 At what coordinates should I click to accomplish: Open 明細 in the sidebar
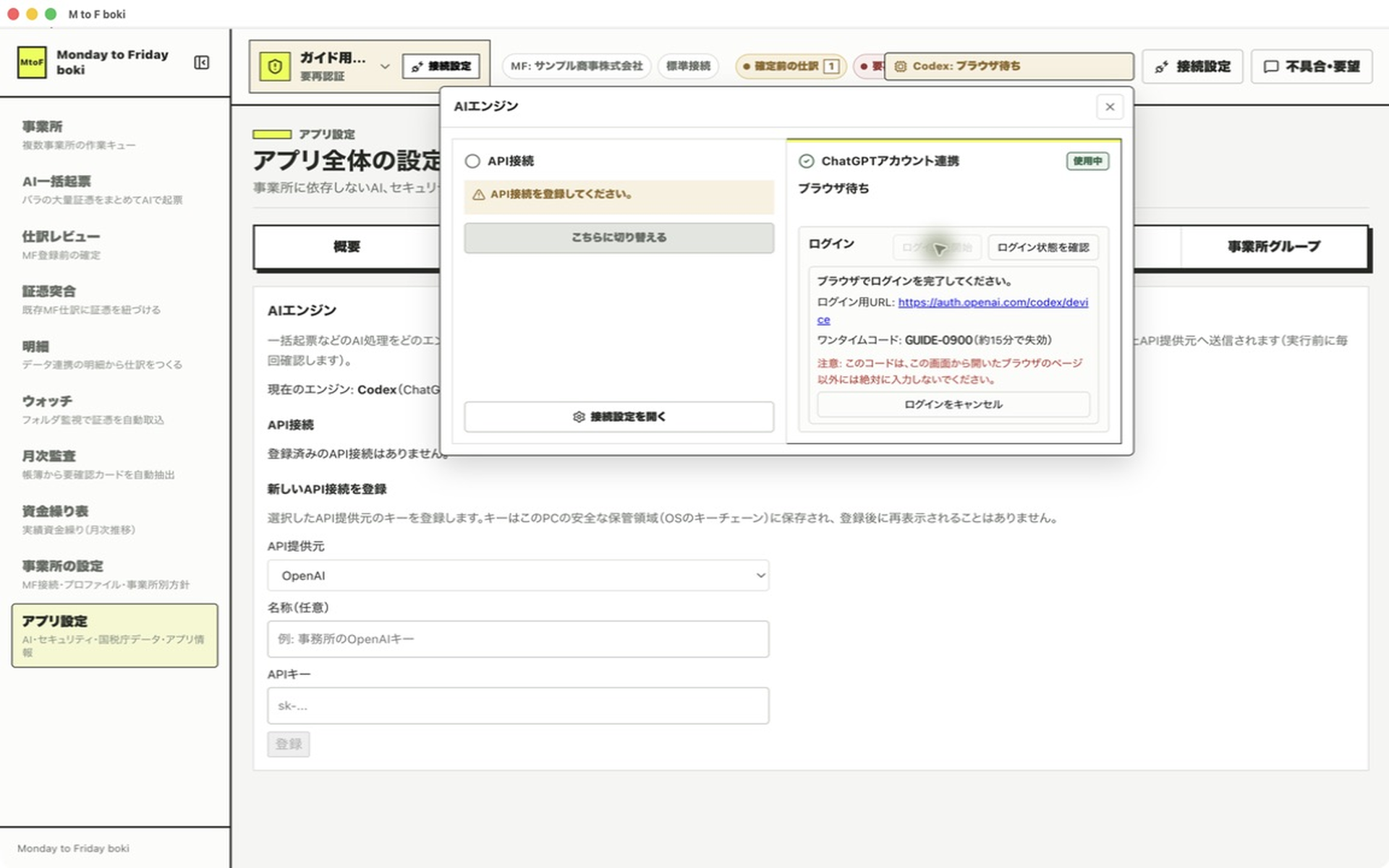coord(114,354)
